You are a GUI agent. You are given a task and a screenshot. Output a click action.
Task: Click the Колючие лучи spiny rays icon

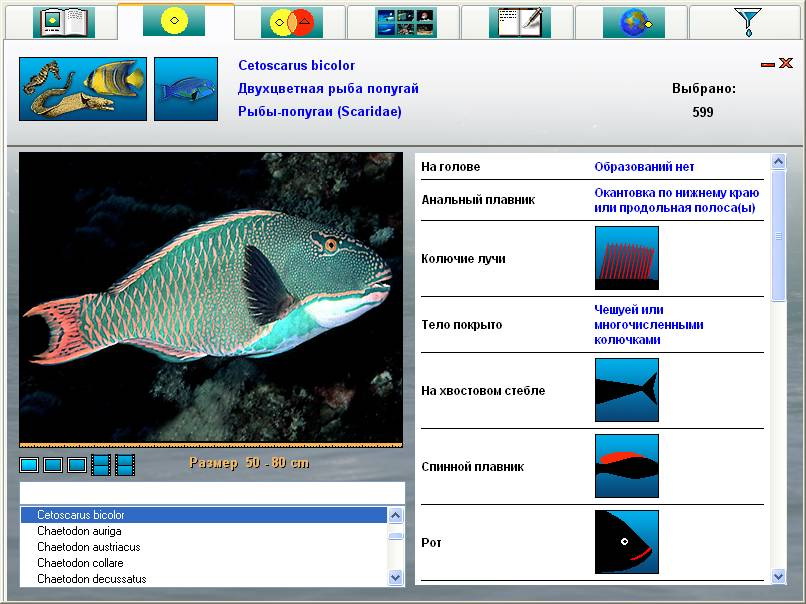(627, 258)
